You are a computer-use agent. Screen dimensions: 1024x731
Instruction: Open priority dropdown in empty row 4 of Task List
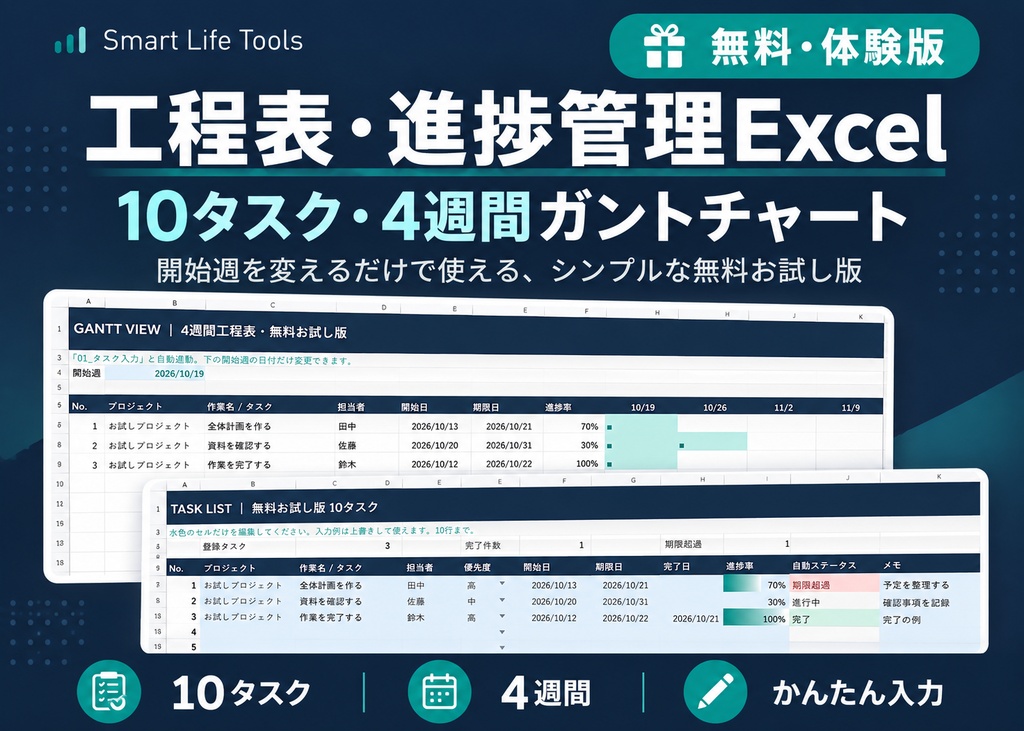(502, 632)
